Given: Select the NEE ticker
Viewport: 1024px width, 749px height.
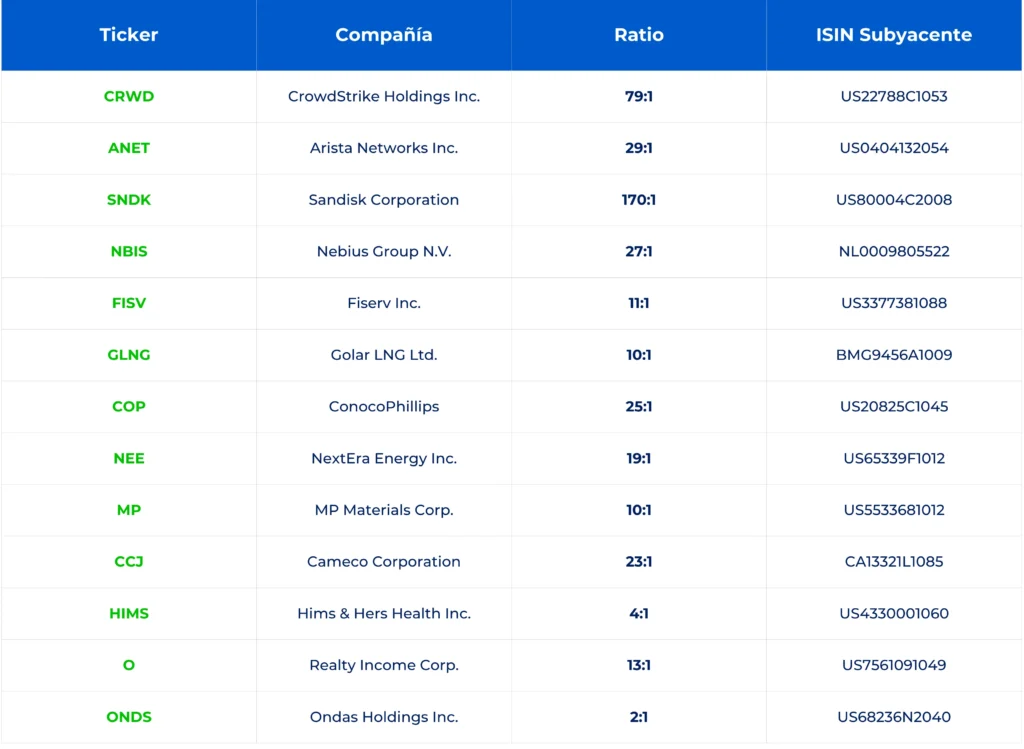Looking at the screenshot, I should (129, 458).
